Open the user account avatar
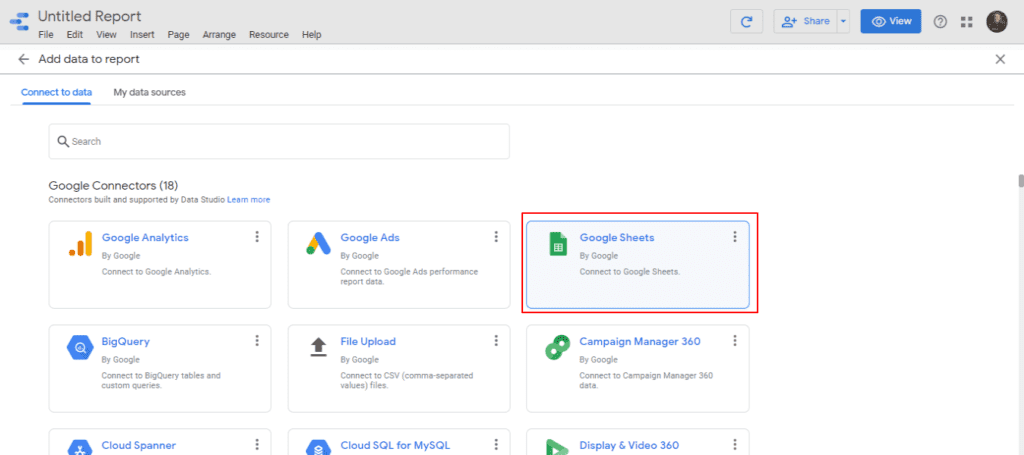The height and width of the screenshot is (455, 1024). 997,21
